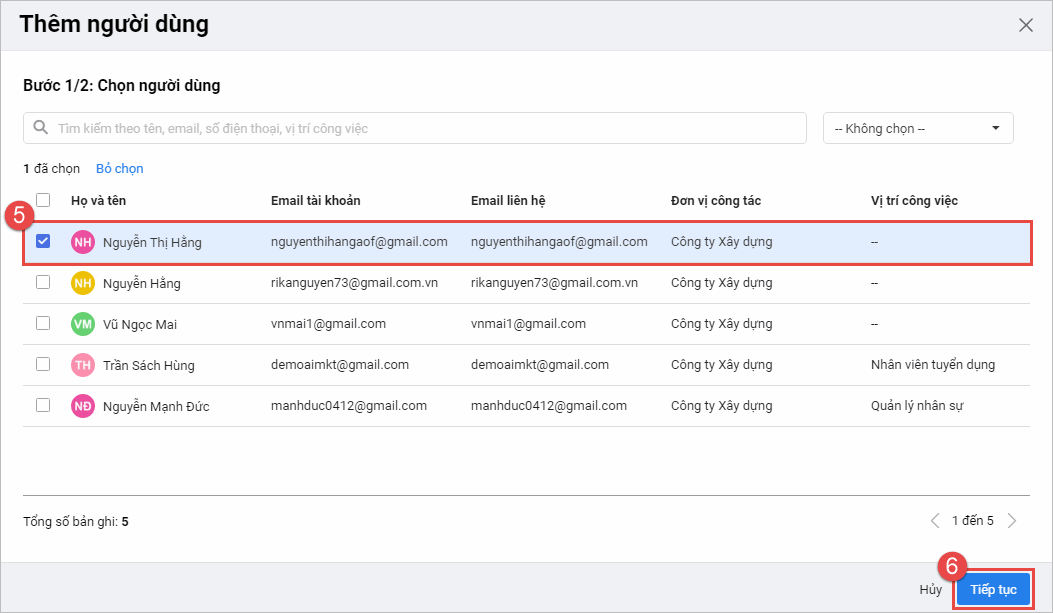Go to the next page arrow
This screenshot has width=1053, height=613.
tap(1012, 520)
